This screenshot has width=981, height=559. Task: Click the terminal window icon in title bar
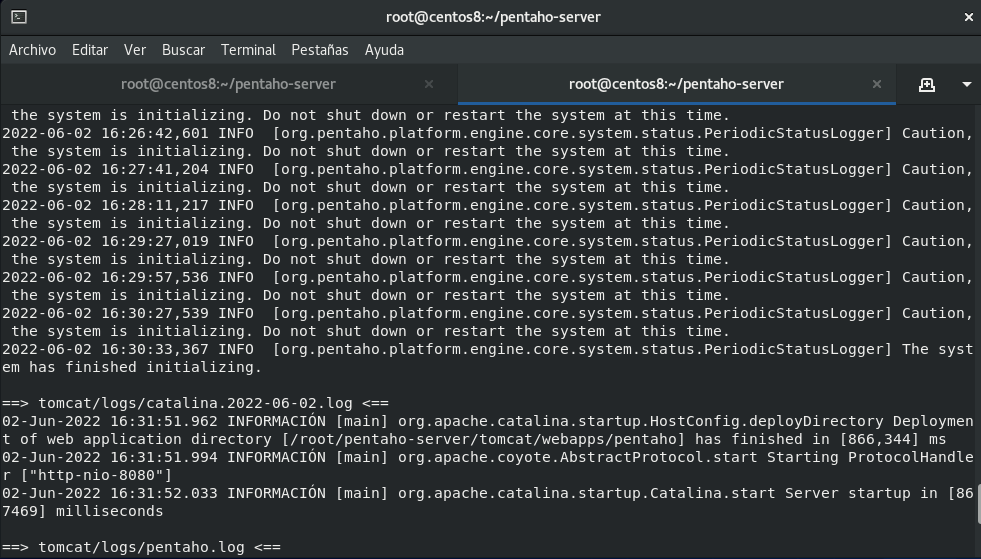point(19,17)
